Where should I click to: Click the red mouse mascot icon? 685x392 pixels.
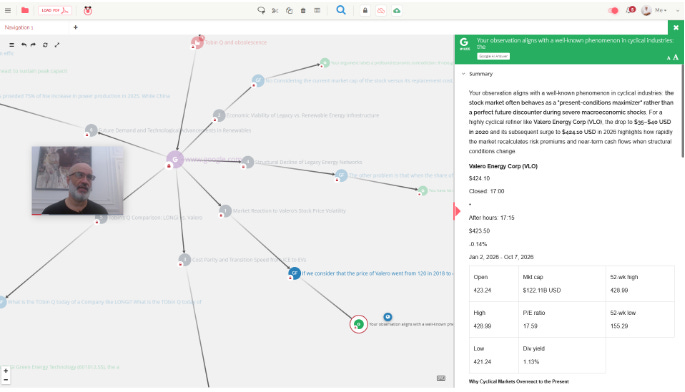(88, 10)
